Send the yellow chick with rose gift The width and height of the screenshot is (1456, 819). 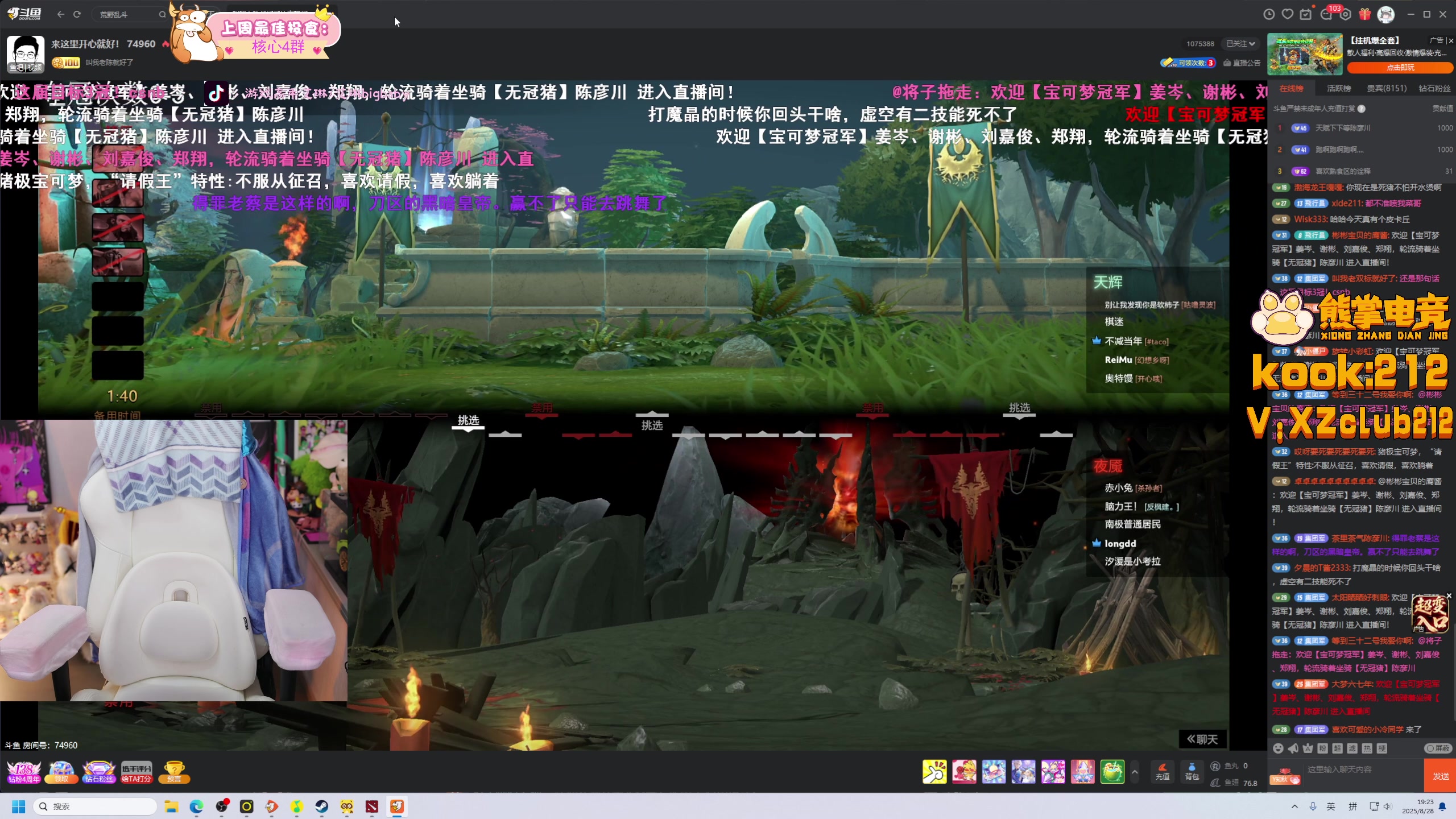[964, 772]
